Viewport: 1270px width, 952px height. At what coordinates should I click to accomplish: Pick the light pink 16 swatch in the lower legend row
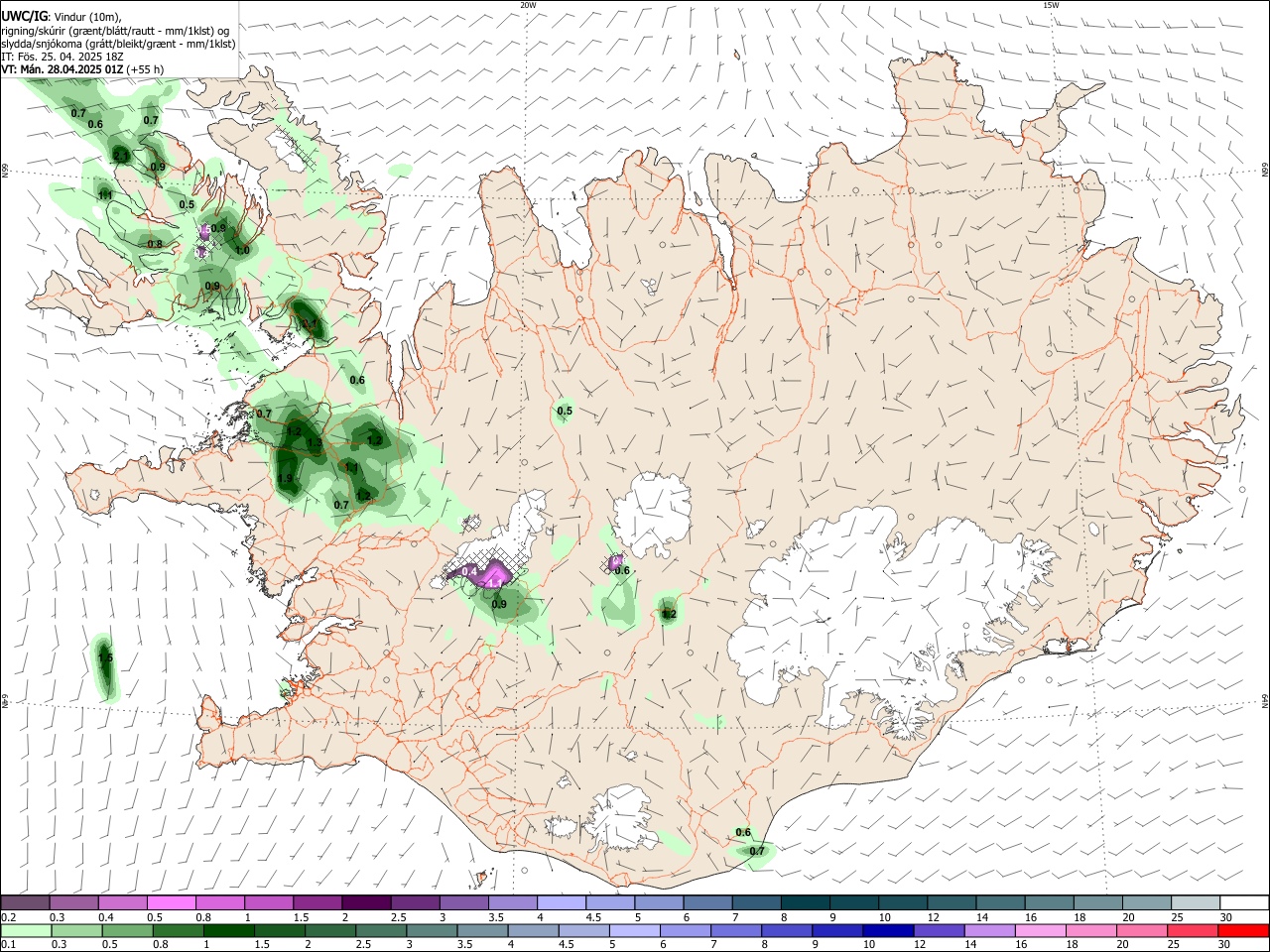coord(1041,930)
